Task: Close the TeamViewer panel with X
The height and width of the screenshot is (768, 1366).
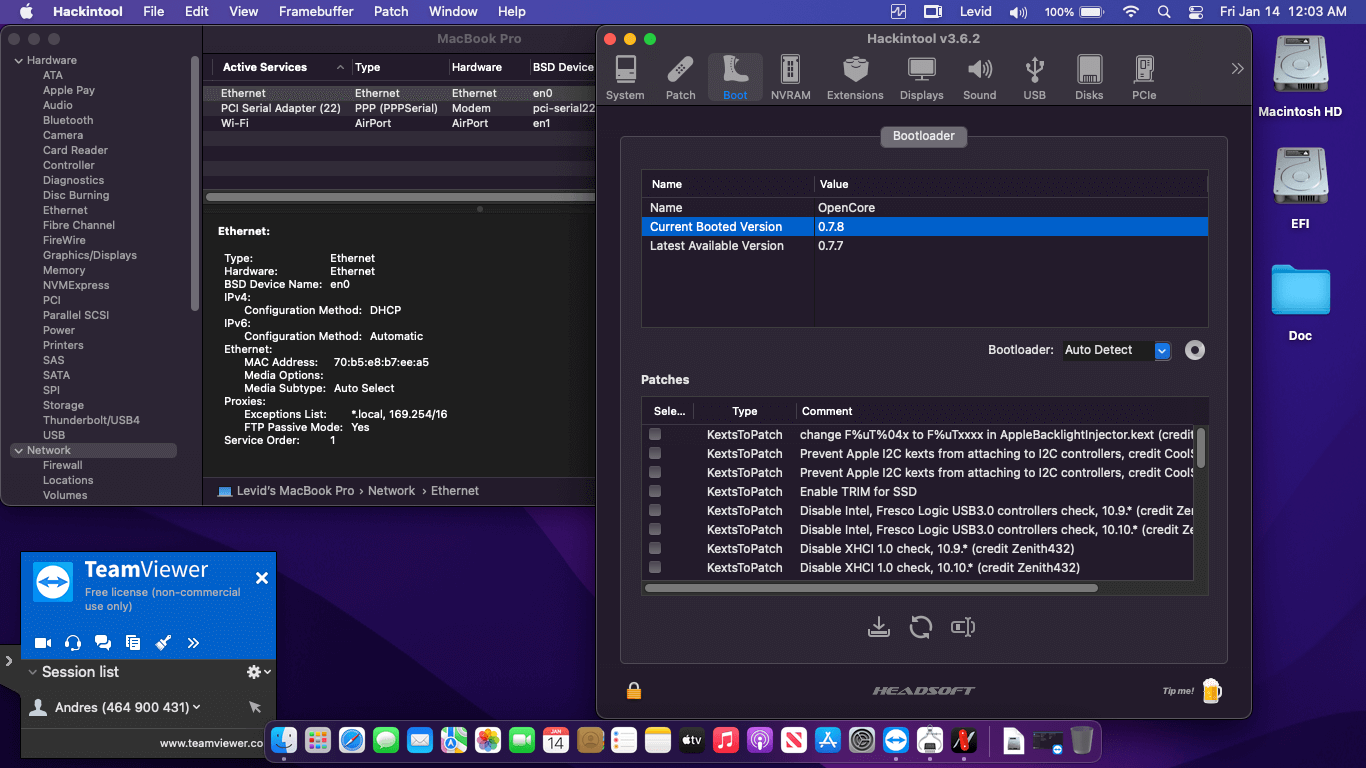Action: 262,578
